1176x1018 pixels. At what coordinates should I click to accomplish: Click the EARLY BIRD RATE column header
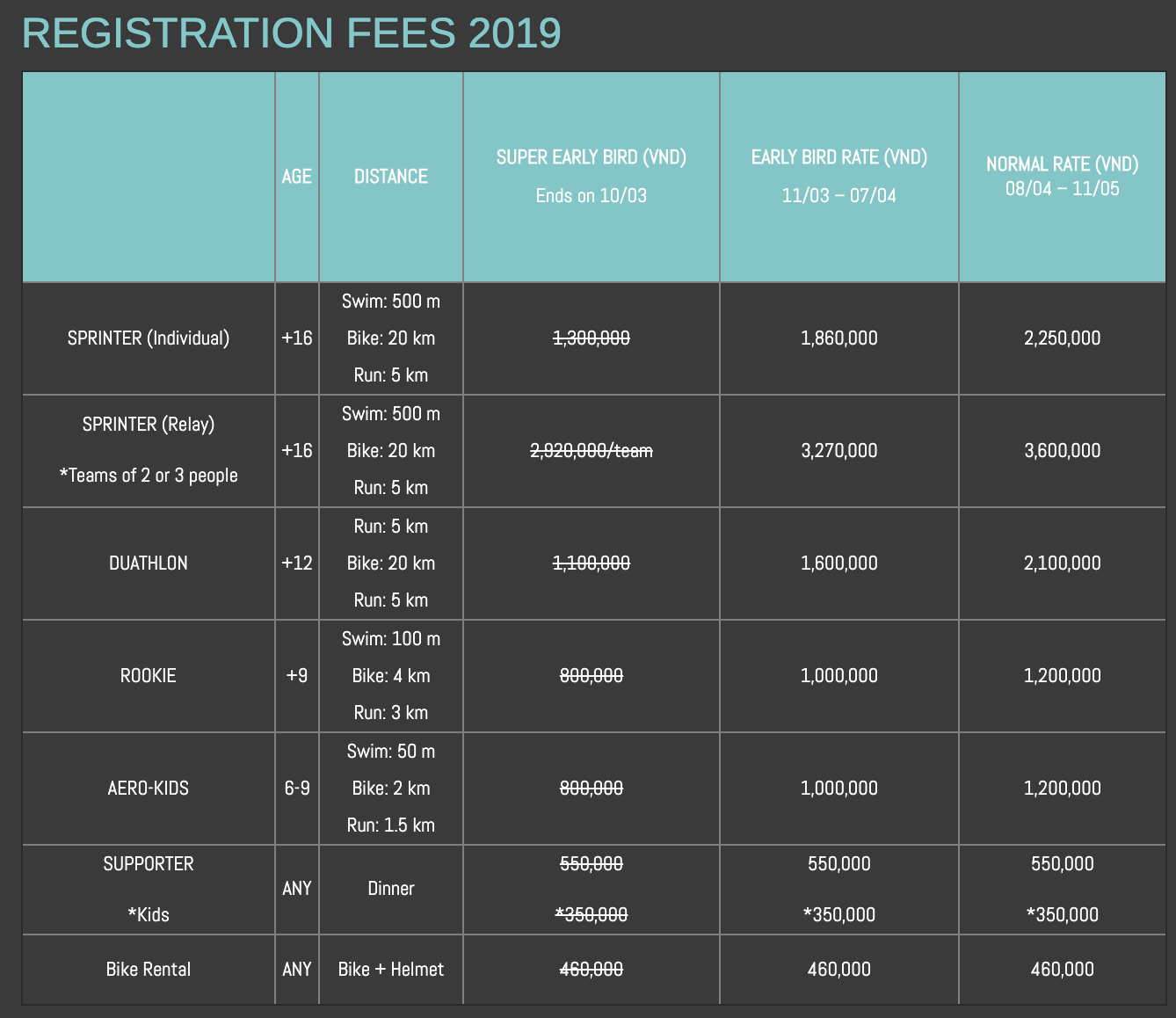pyautogui.click(x=838, y=158)
